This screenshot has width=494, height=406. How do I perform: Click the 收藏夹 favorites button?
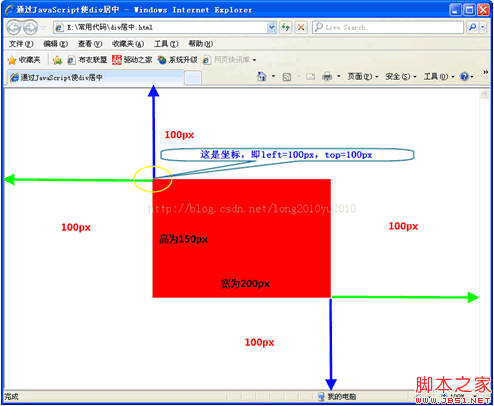tap(24, 60)
